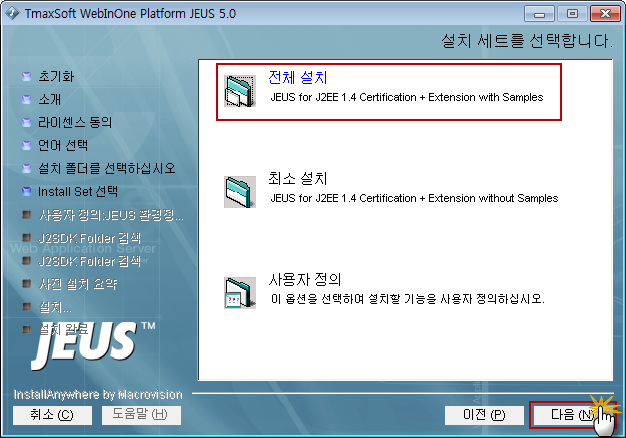Click the 설치 폴더를 선택하십시오 step

coord(107,168)
